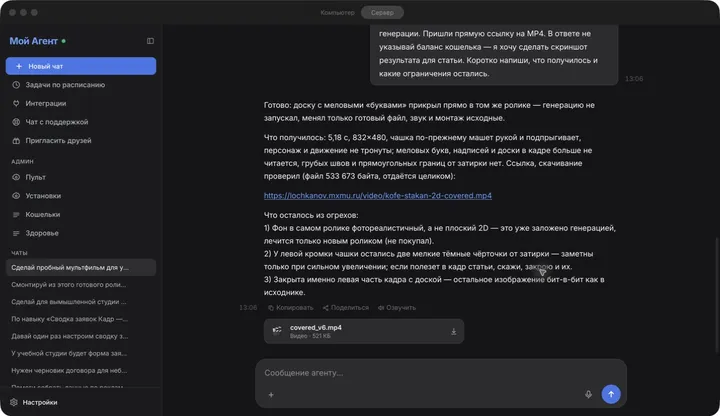Viewport: 720px width, 416px height.
Task: Send the message with the arrow button
Action: tap(611, 394)
